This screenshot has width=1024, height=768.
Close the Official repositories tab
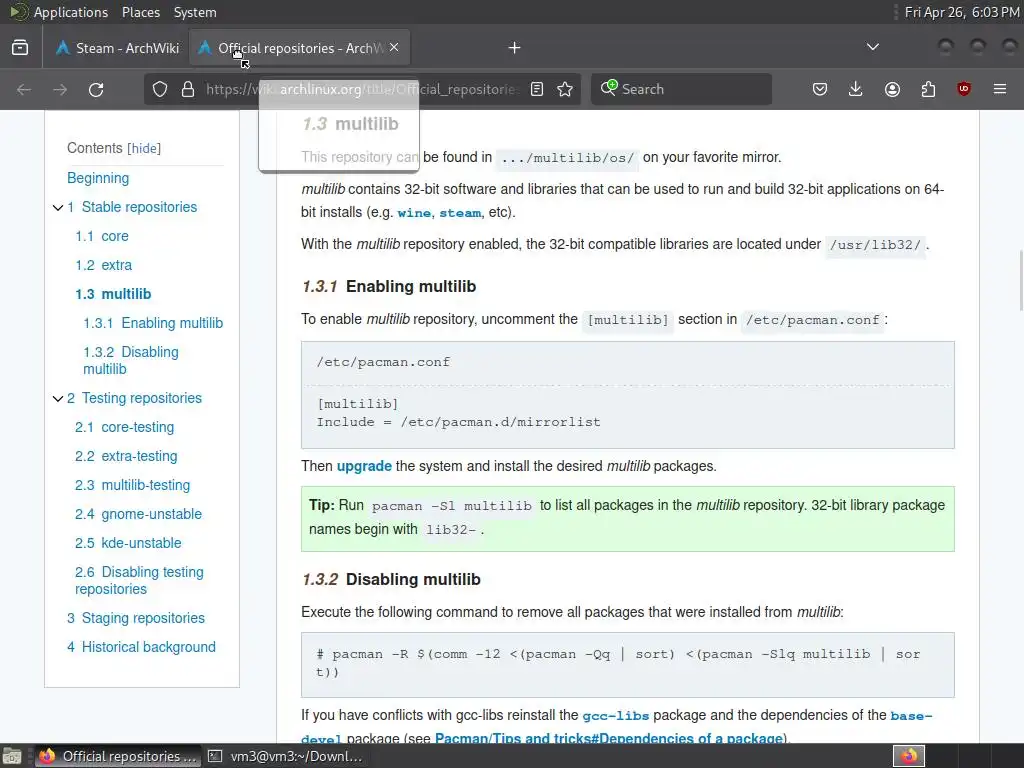(x=394, y=47)
